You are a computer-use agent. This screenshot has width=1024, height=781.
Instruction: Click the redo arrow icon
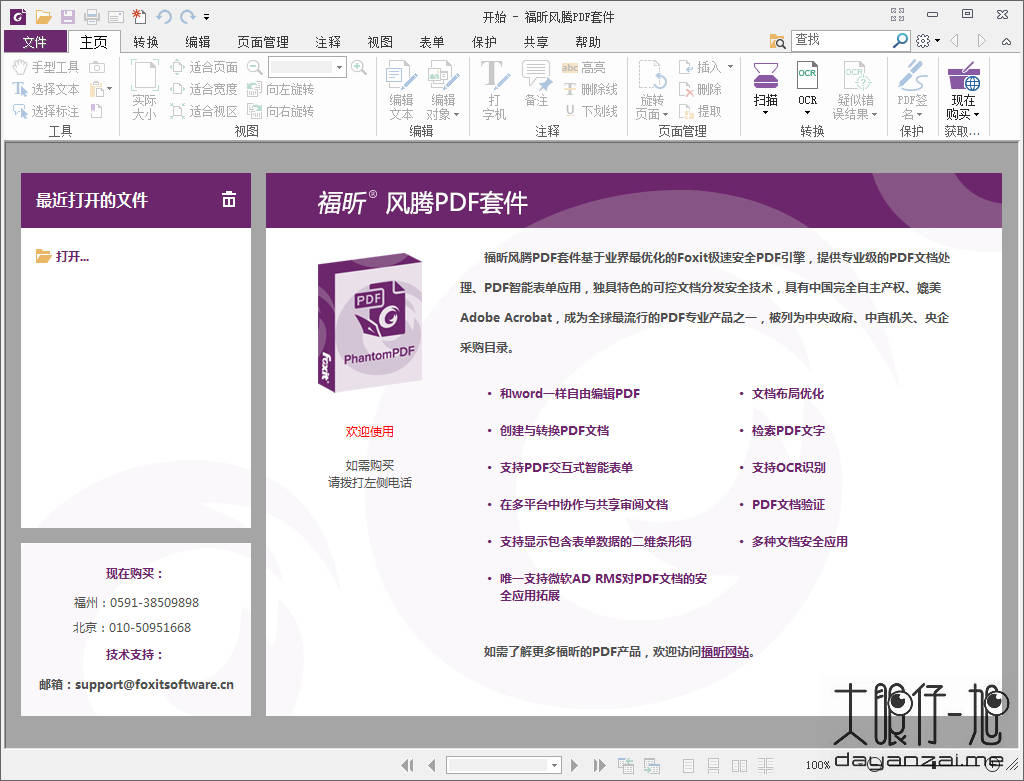tap(188, 16)
